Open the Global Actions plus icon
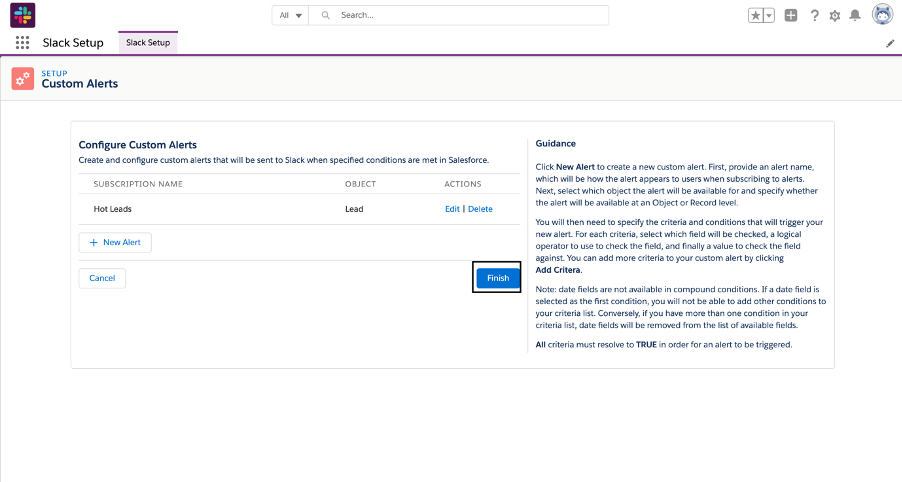 coord(791,16)
